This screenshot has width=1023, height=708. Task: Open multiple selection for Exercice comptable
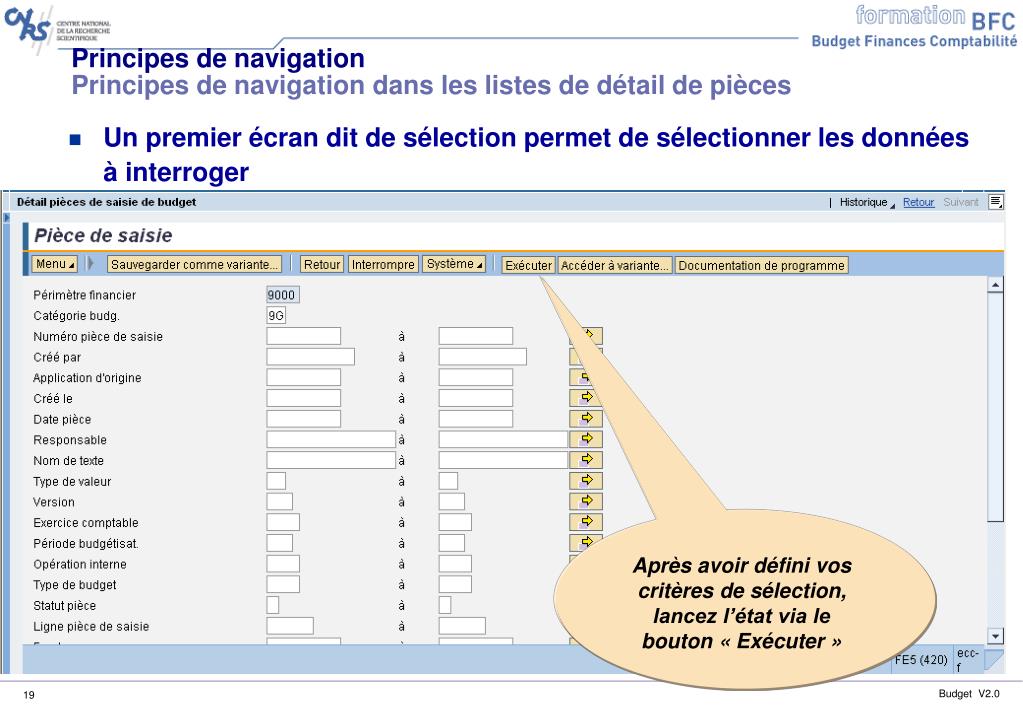586,522
